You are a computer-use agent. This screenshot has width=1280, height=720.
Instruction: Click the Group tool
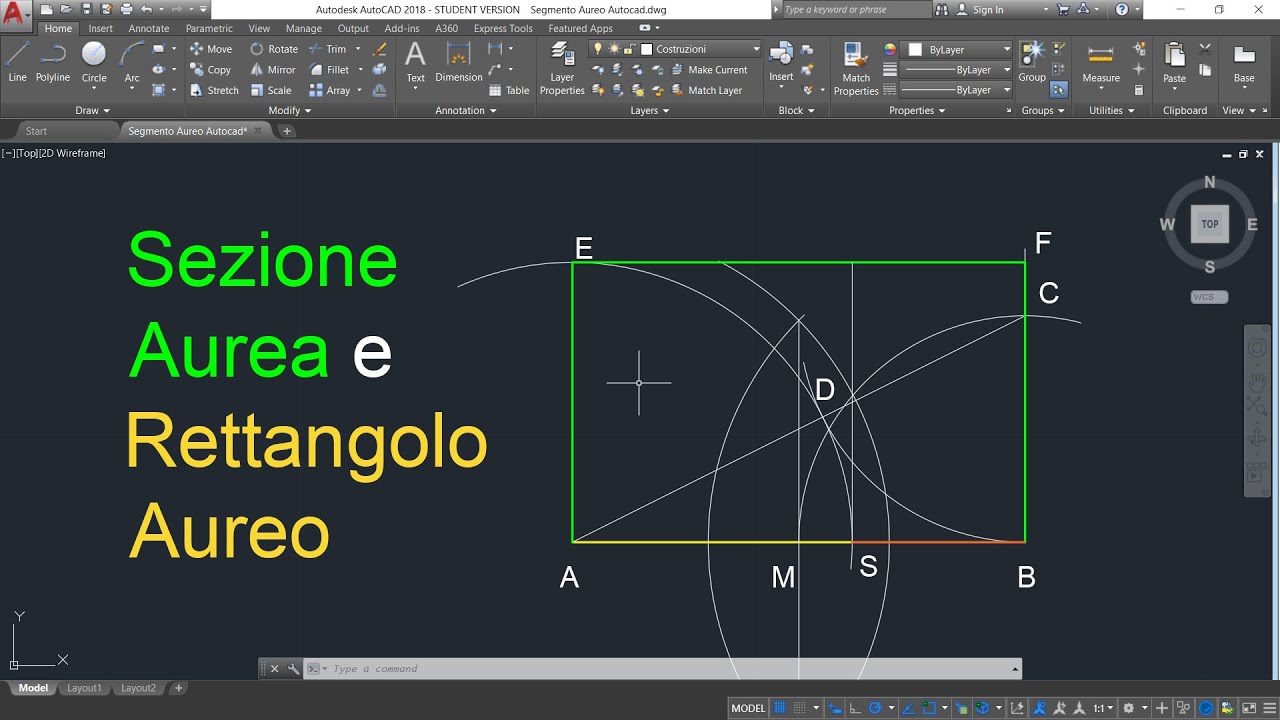click(1032, 62)
